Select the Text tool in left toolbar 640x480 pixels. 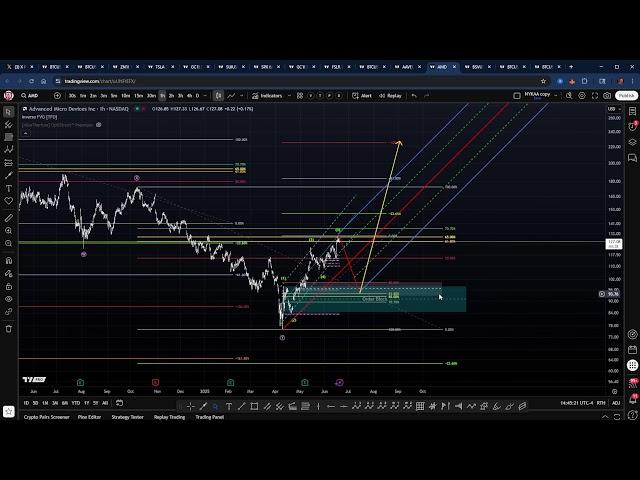pyautogui.click(x=9, y=188)
